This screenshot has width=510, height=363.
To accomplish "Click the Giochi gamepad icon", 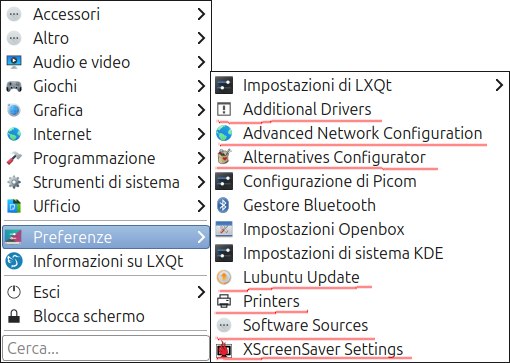I will (14, 86).
